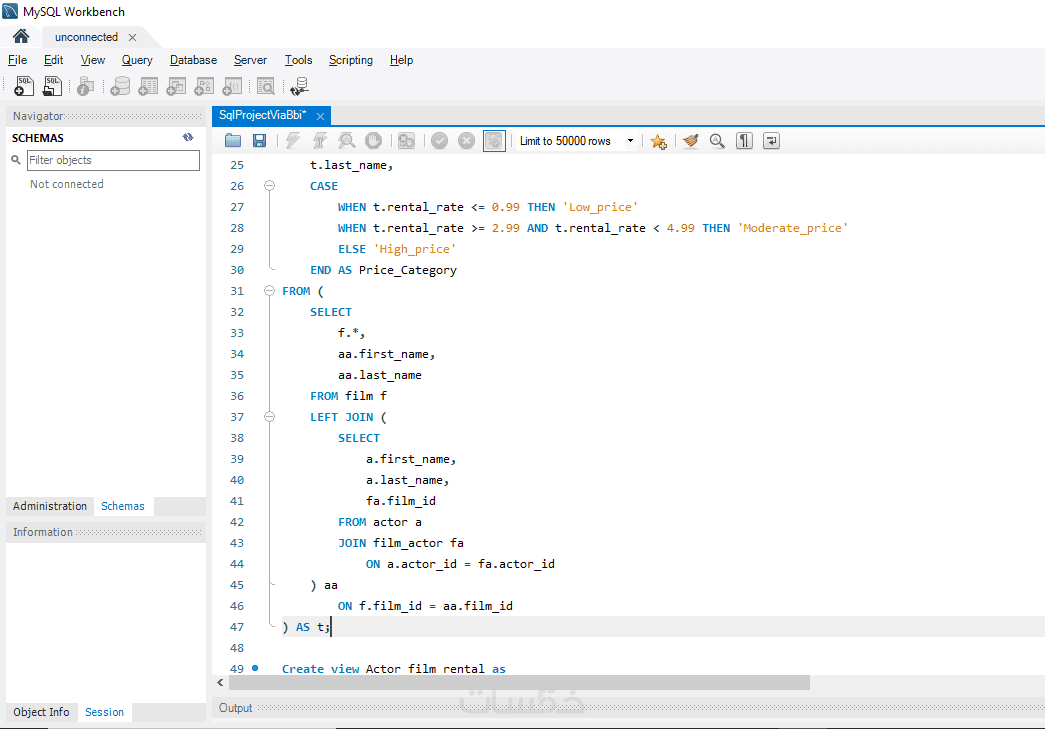Toggle invisible characters pilcrow icon
Viewport: 1045px width, 729px height.
pos(744,141)
